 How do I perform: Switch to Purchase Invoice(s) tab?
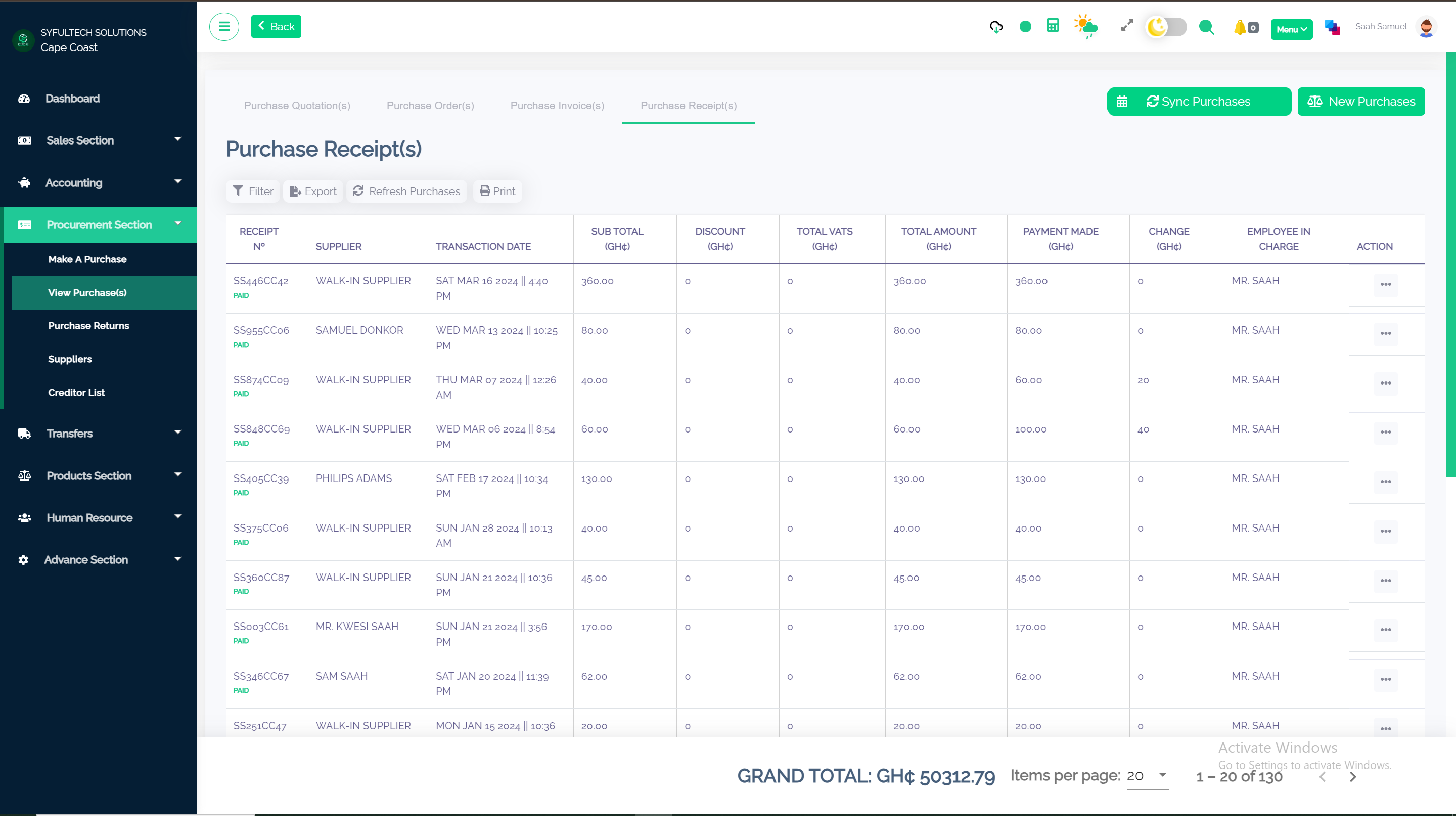click(x=557, y=106)
